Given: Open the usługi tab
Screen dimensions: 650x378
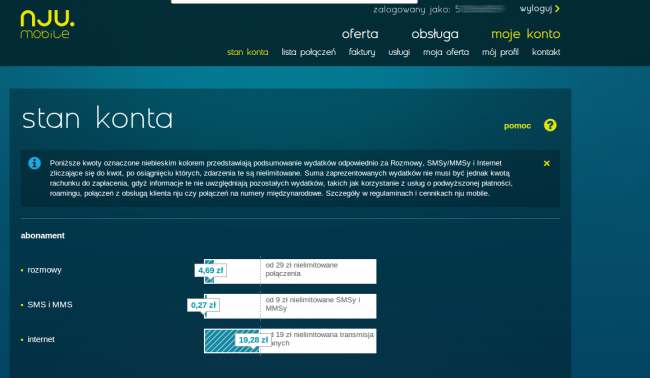Looking at the screenshot, I should click(399, 52).
